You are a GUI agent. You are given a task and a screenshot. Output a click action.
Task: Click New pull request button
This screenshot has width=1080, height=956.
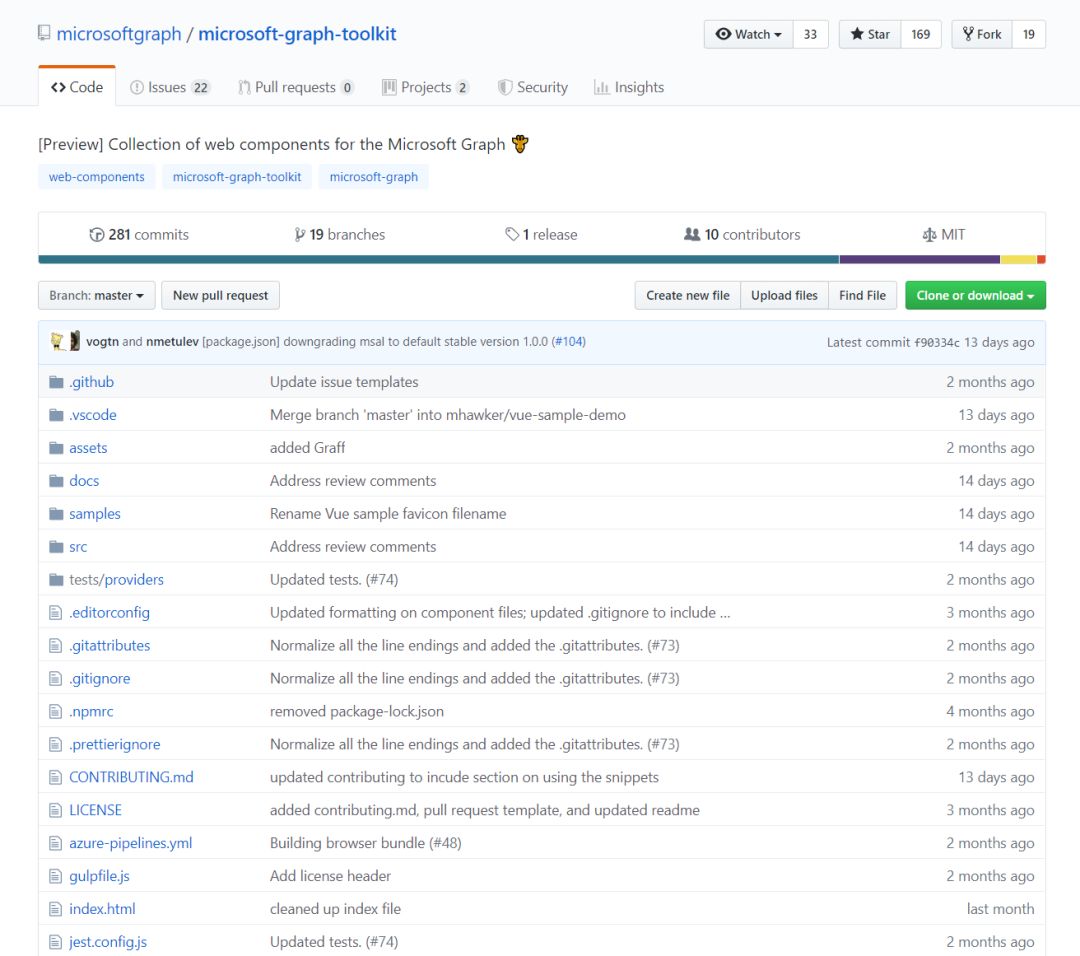coord(220,295)
